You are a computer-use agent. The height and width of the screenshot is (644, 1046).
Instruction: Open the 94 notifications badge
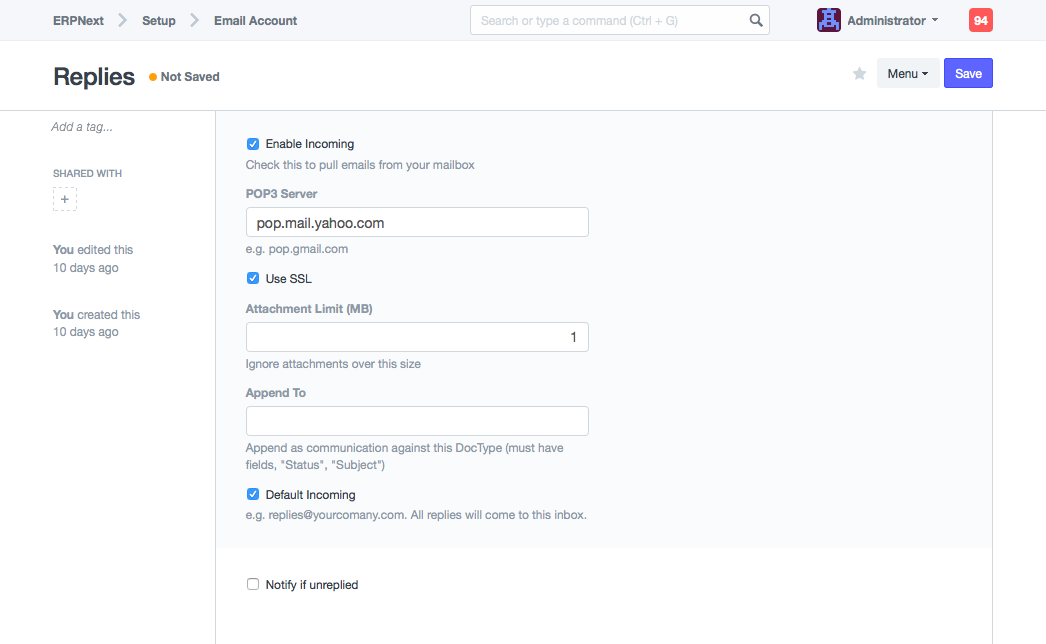[980, 20]
